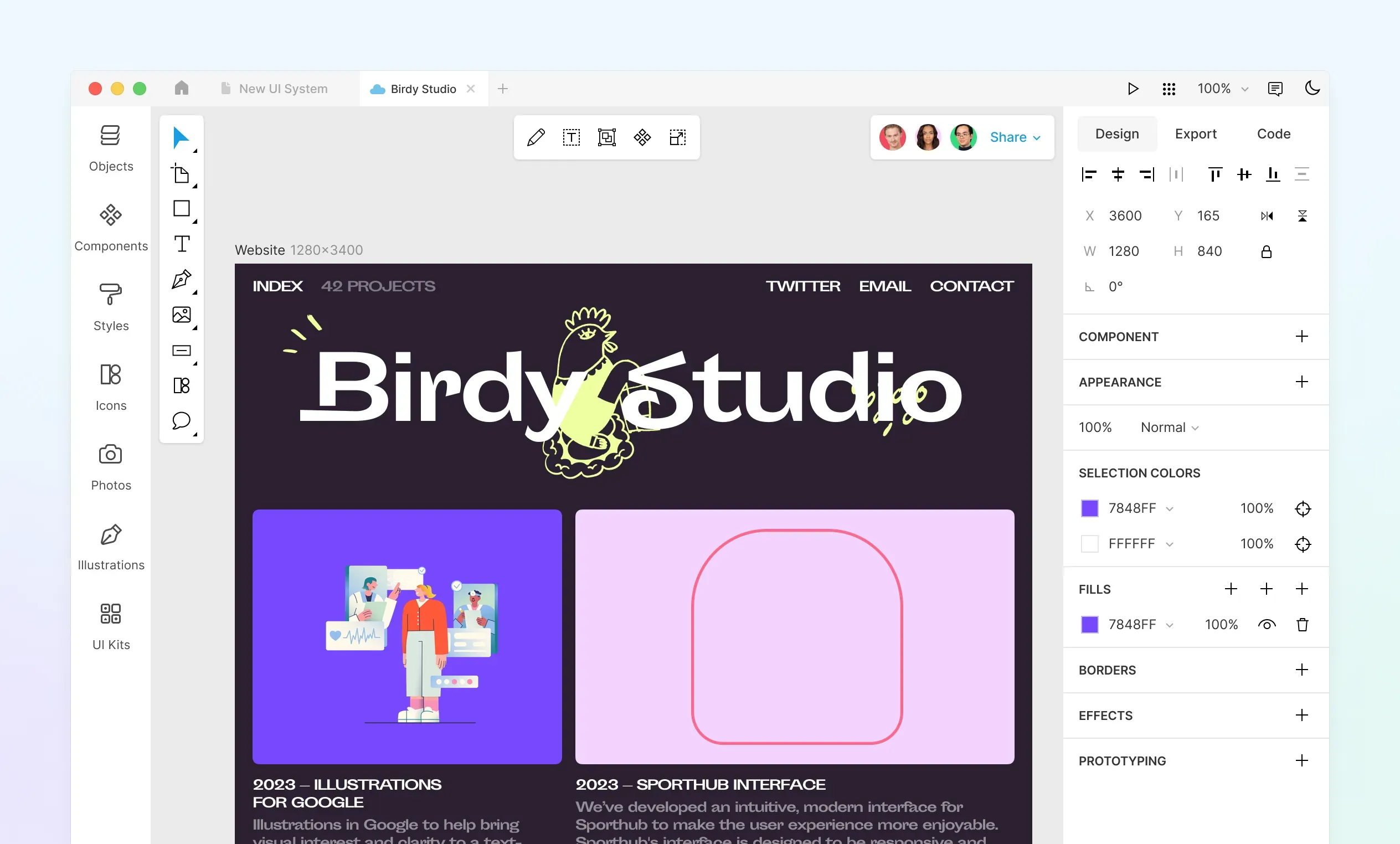Open the UI Kits panel

[111, 626]
